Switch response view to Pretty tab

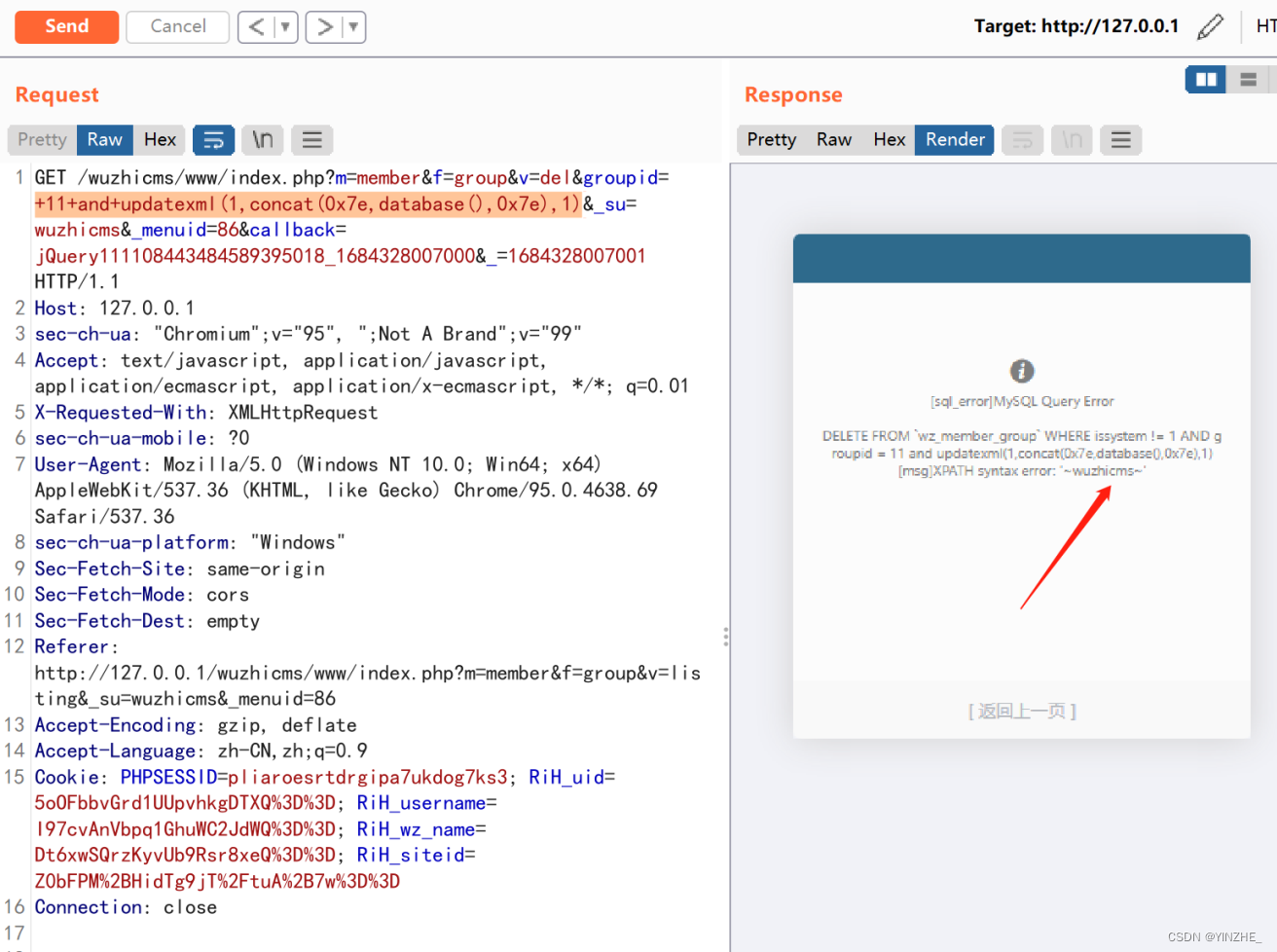point(772,140)
